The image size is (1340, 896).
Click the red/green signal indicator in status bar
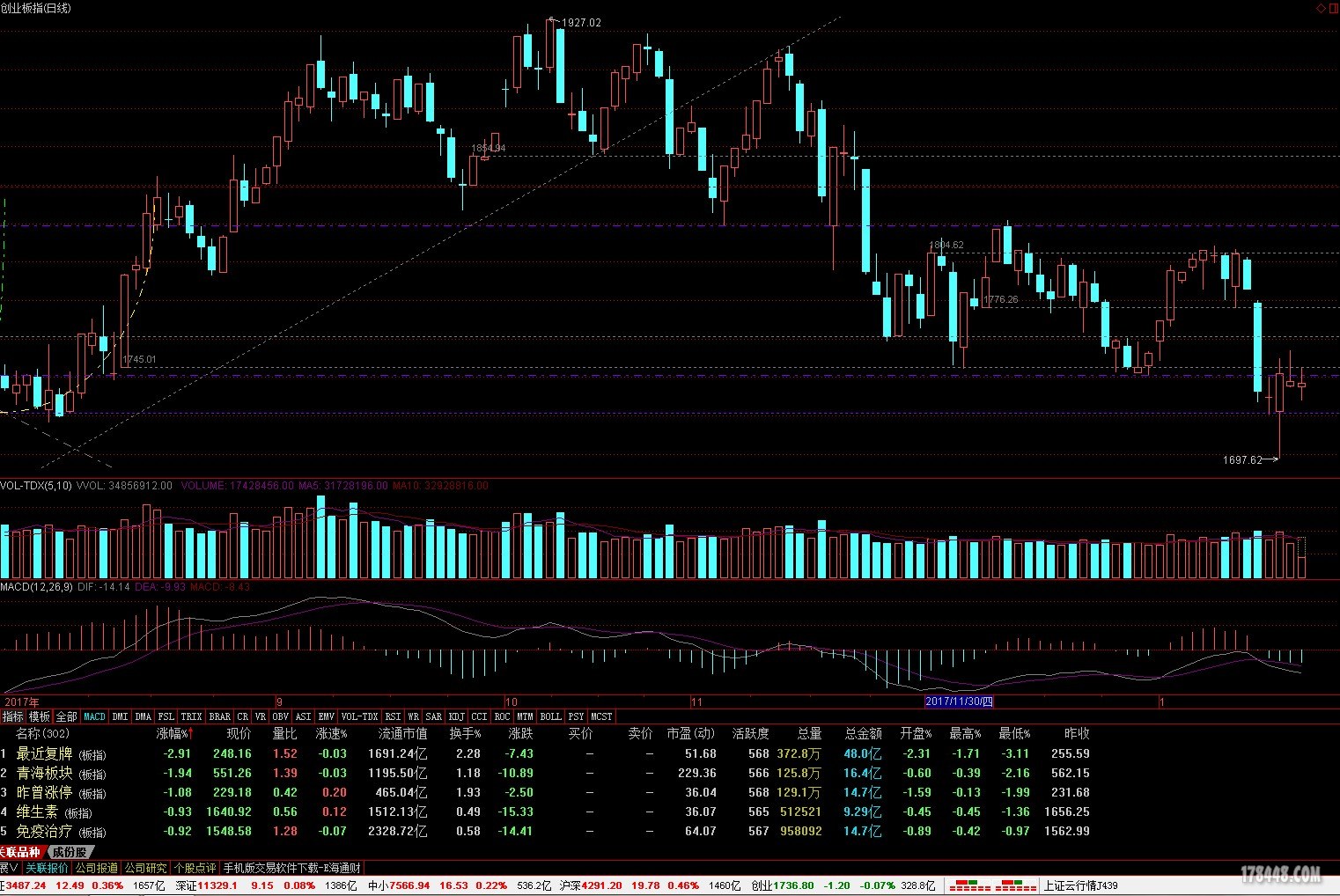(x=993, y=885)
